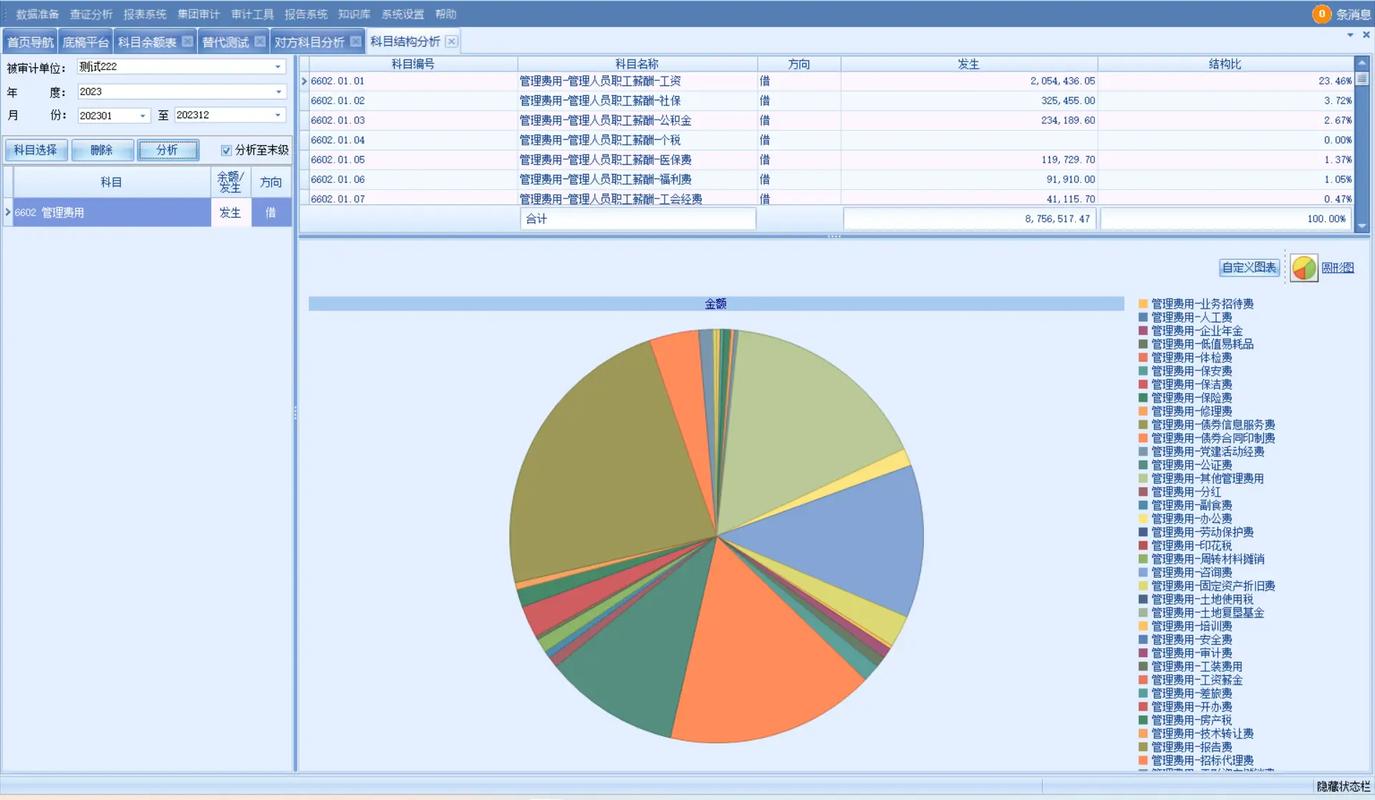This screenshot has height=800, width=1375.
Task: Expand the 被审计单位 dropdown
Action: coord(278,67)
